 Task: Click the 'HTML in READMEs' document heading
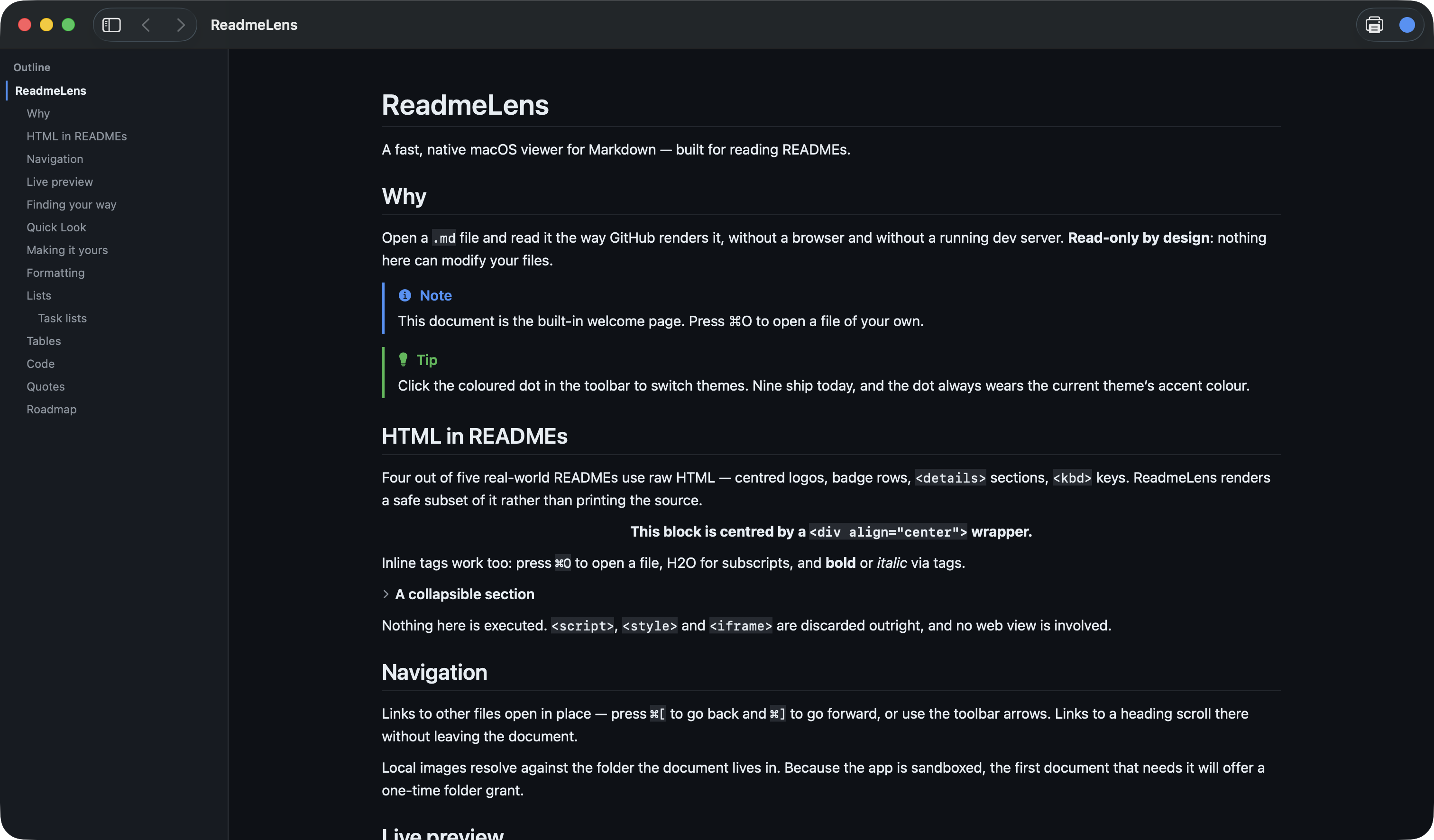point(475,436)
